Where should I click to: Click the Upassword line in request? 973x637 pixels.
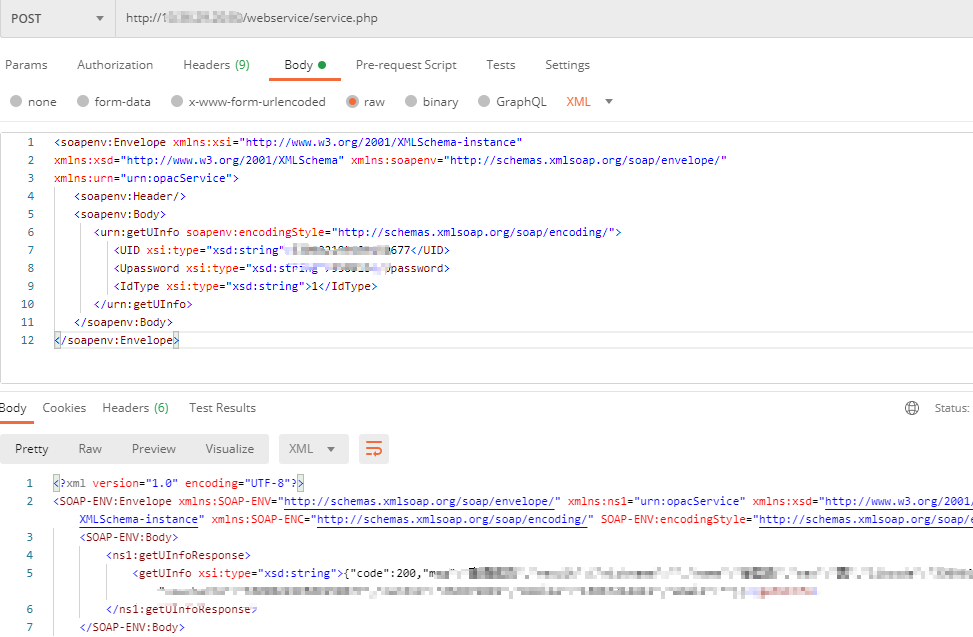[x=282, y=269]
